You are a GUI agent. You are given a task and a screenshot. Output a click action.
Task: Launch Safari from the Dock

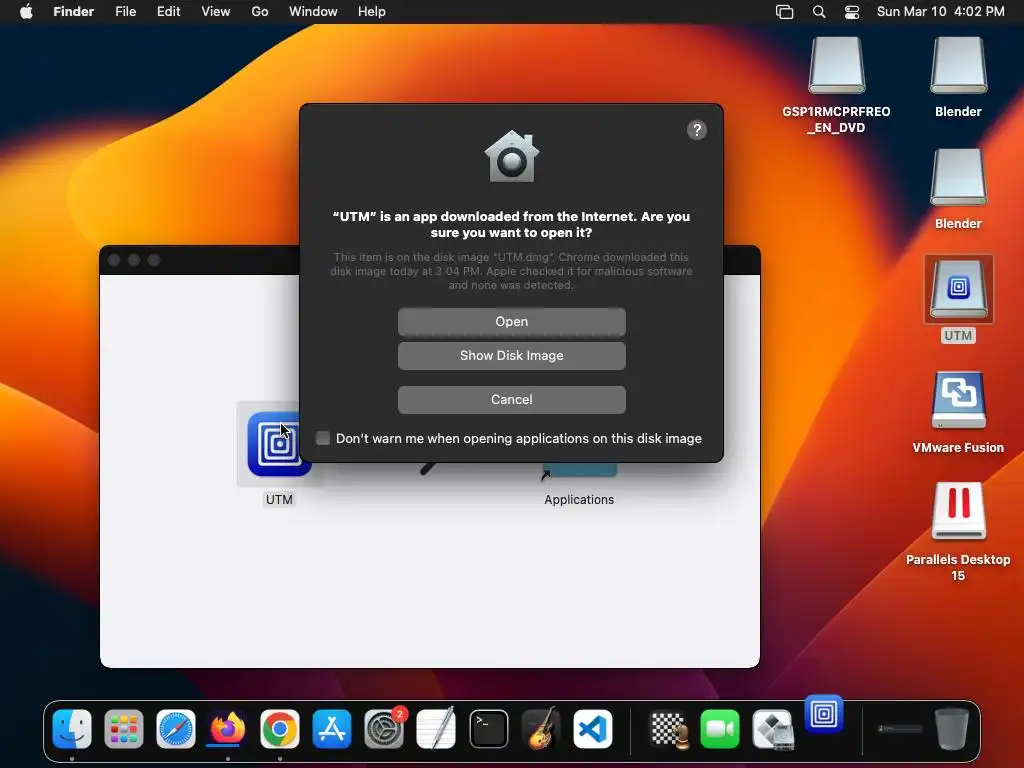176,729
